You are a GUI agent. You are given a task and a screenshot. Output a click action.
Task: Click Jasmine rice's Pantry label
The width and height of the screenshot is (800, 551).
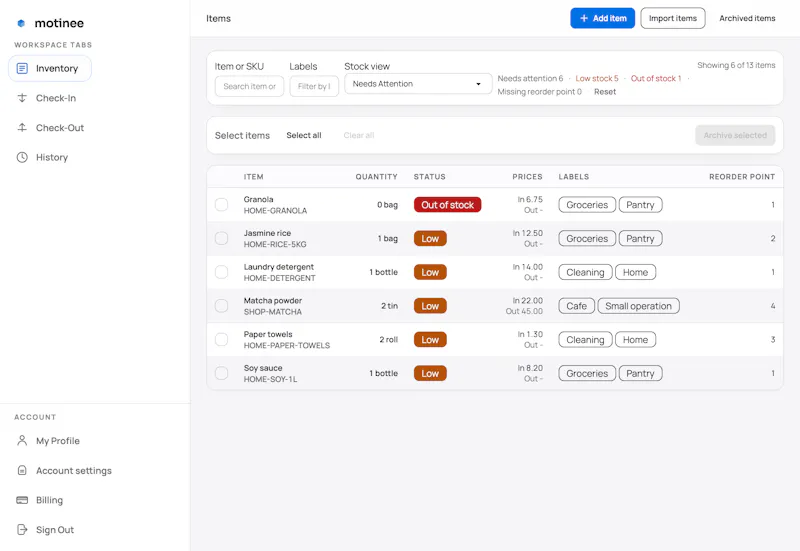pyautogui.click(x=640, y=238)
